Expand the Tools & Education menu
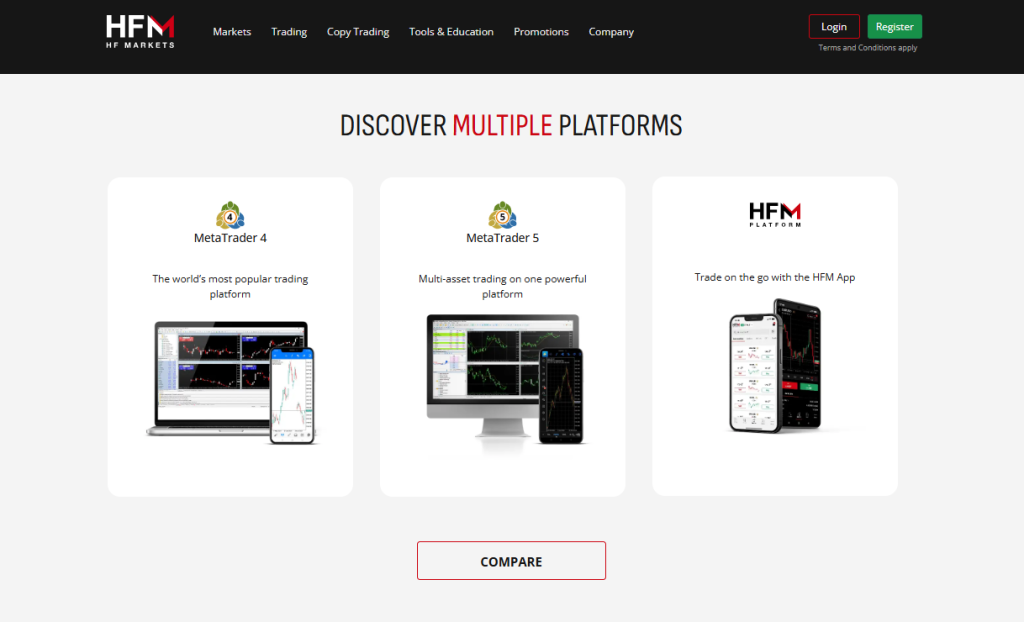Viewport: 1024px width, 622px height. point(451,32)
